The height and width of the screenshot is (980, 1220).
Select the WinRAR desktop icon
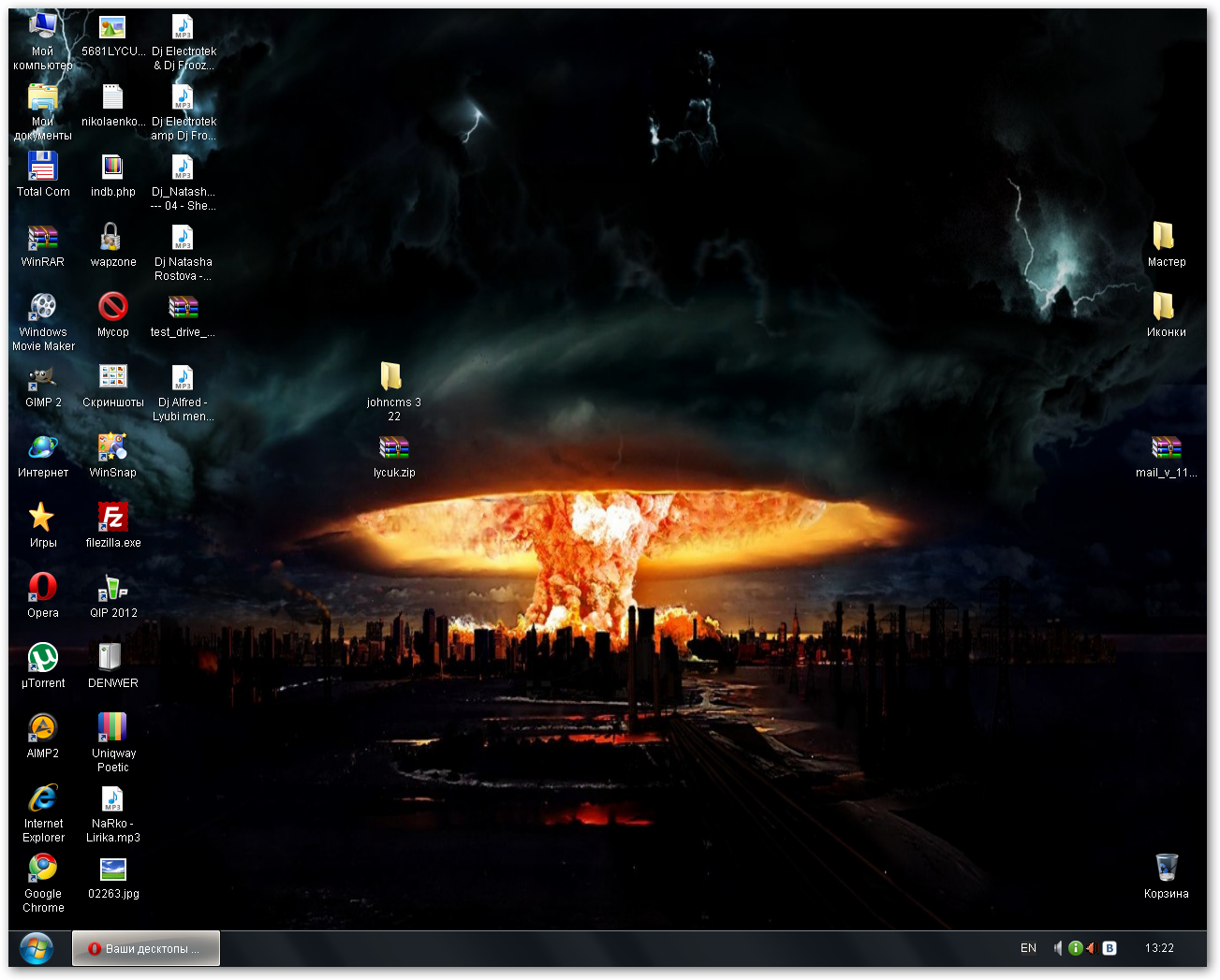click(42, 239)
